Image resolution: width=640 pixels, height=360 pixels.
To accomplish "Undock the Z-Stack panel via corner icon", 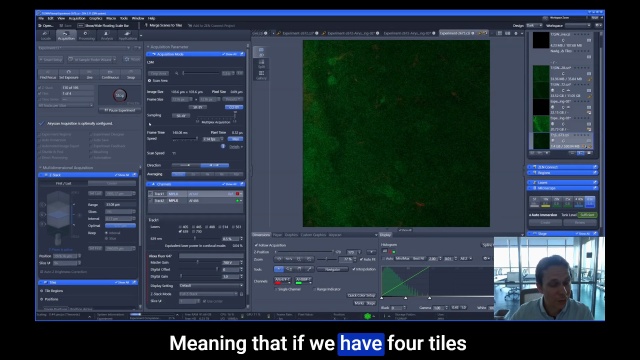I will click(134, 175).
